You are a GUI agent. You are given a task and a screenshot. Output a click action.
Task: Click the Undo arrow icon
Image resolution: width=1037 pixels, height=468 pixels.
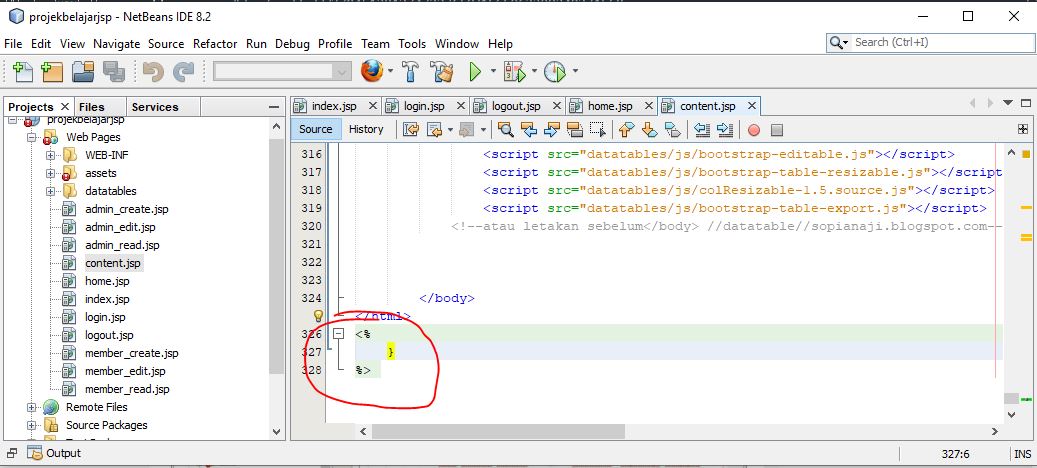coord(153,71)
